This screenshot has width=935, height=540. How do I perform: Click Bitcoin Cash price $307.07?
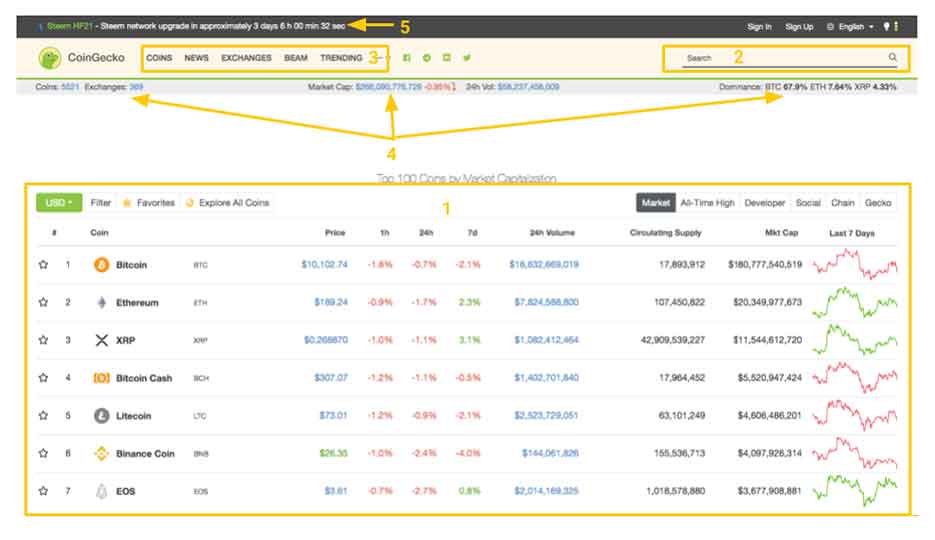click(331, 378)
